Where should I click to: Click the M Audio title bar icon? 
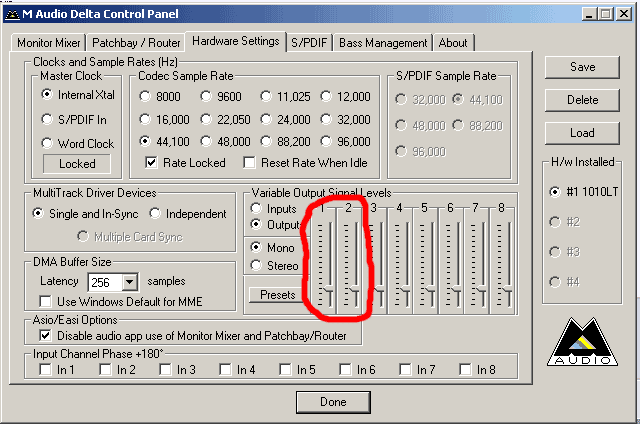point(12,14)
